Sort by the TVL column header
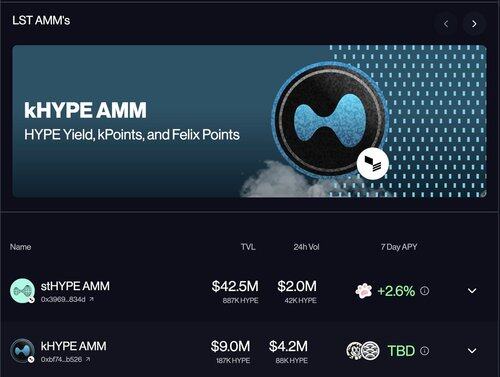Image resolution: width=500 pixels, height=377 pixels. tap(248, 247)
